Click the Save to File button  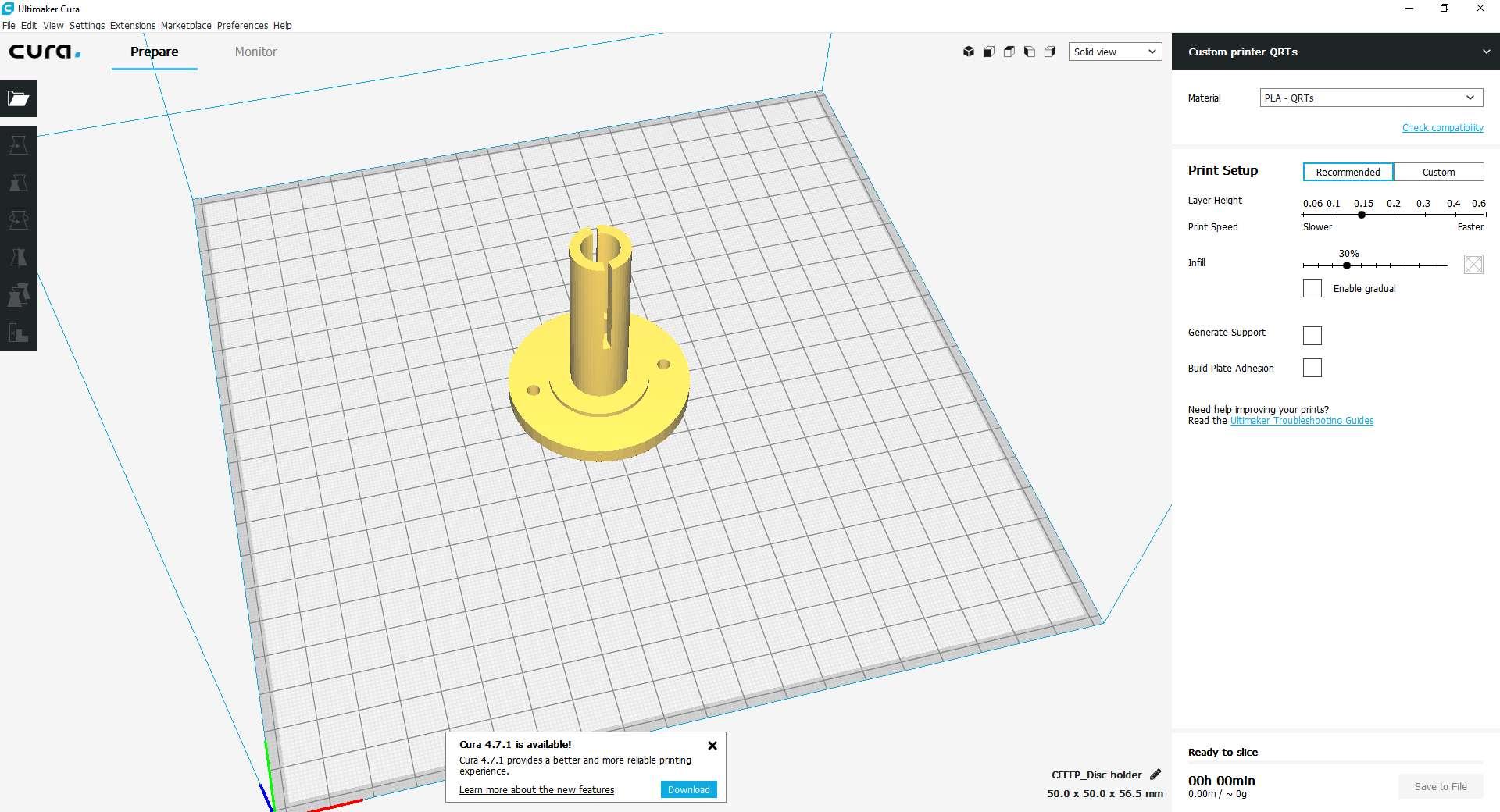click(1441, 786)
